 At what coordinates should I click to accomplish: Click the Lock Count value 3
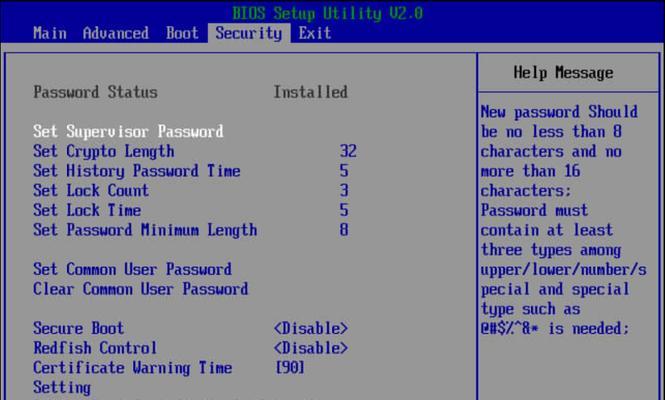click(344, 190)
